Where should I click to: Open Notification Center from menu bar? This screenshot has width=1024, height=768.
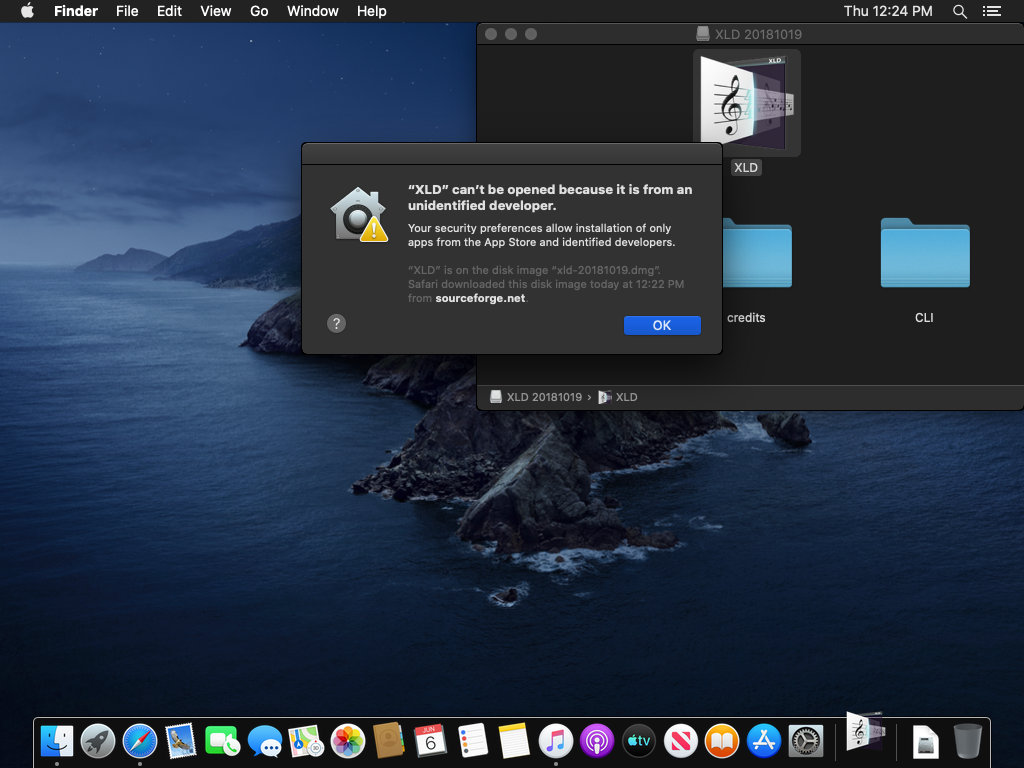tap(992, 11)
